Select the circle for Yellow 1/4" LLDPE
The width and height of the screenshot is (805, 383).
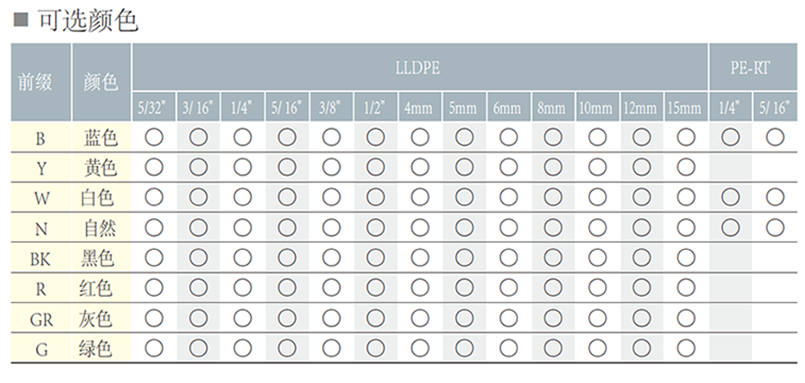click(243, 167)
